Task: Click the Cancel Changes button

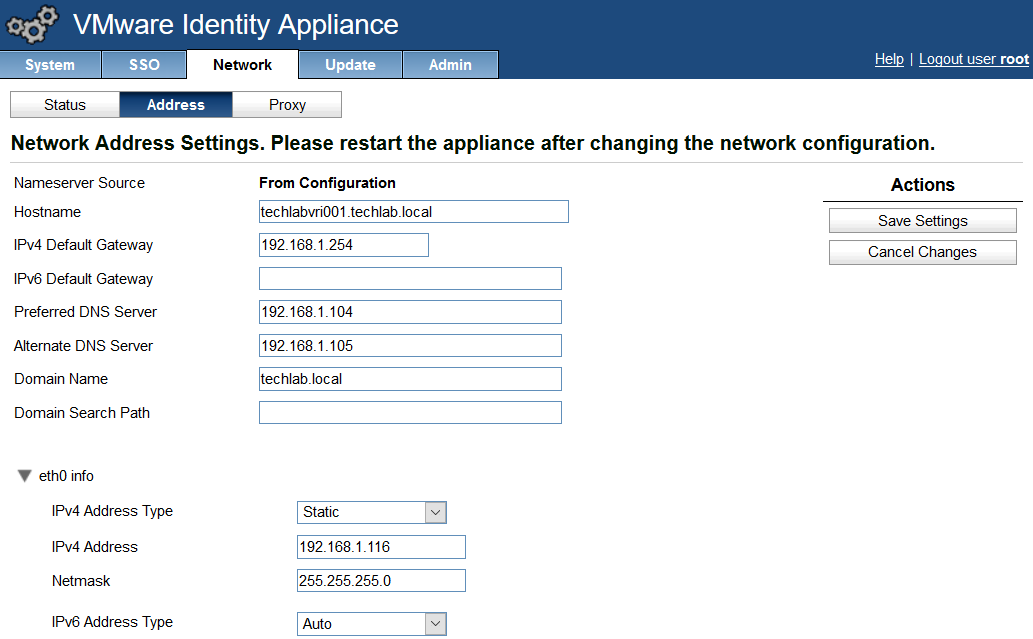Action: point(922,252)
